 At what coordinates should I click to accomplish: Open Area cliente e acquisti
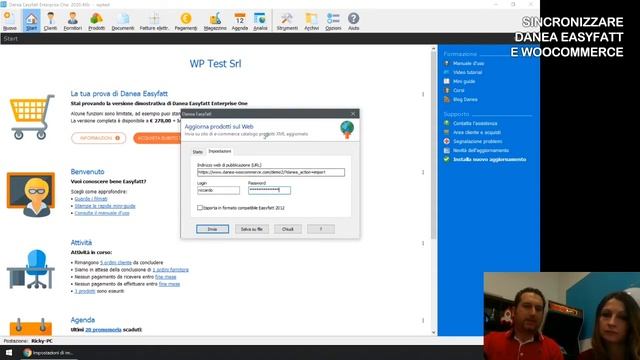point(476,132)
